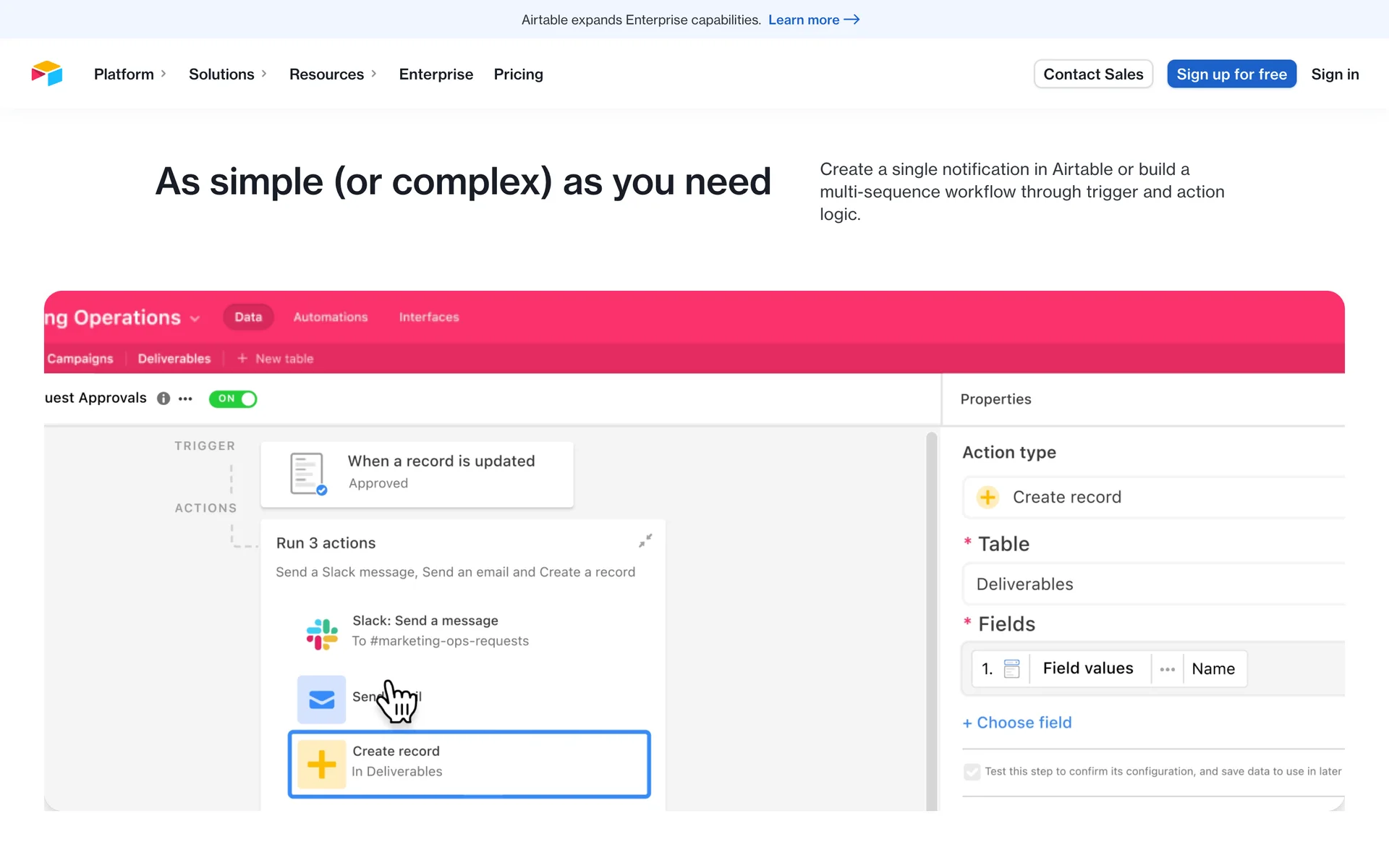The height and width of the screenshot is (868, 1389).
Task: Open the three-dot menu next to Approvals
Action: point(185,399)
